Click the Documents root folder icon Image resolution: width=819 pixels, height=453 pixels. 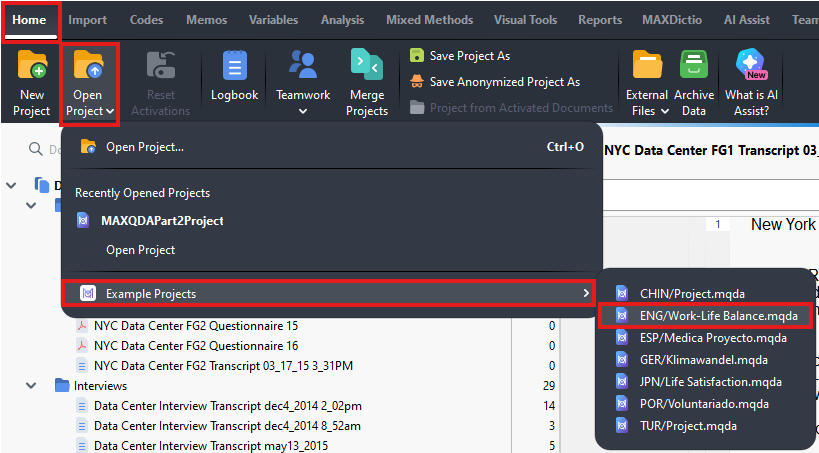[42, 185]
